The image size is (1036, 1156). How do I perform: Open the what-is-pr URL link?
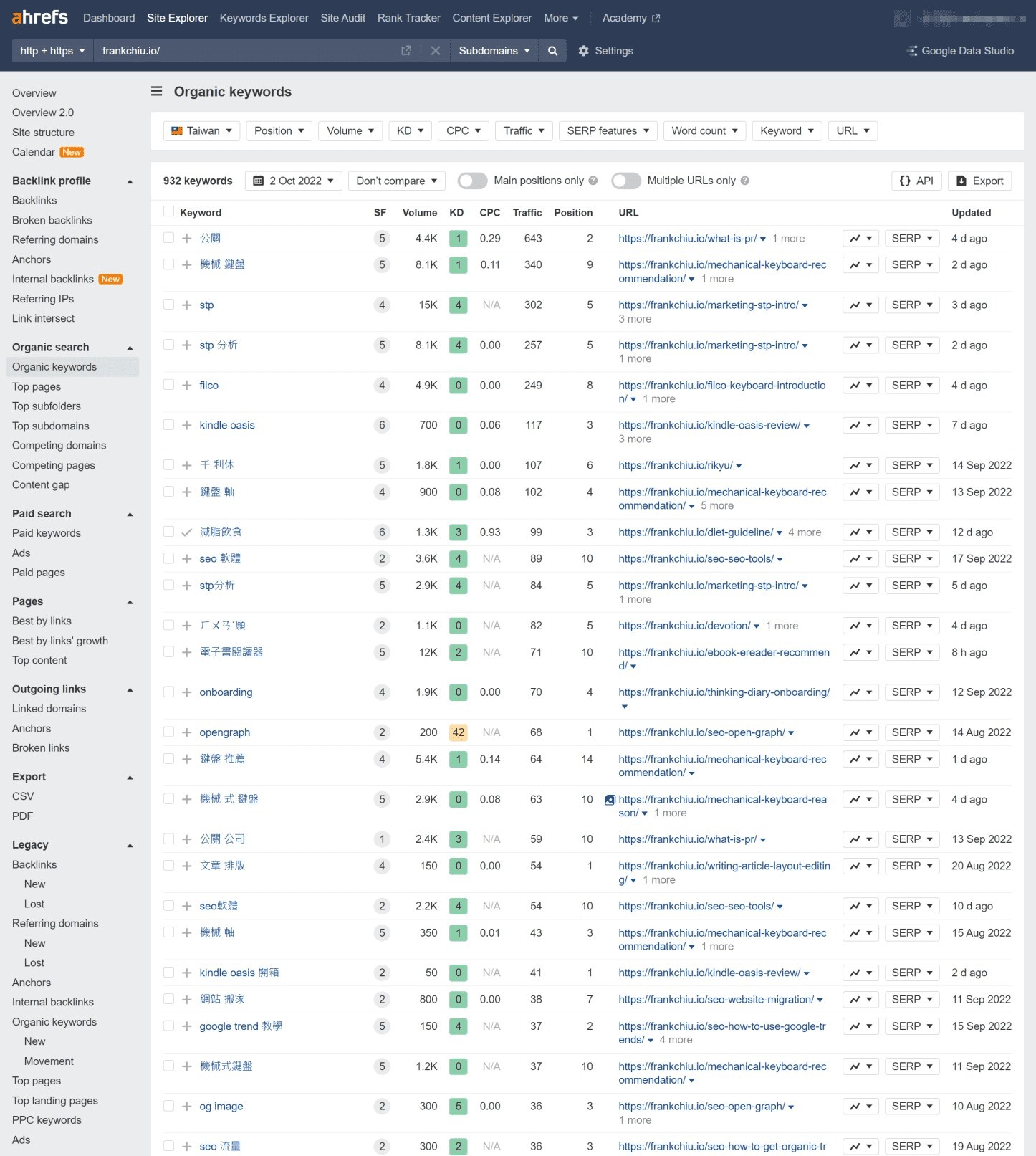(x=687, y=239)
